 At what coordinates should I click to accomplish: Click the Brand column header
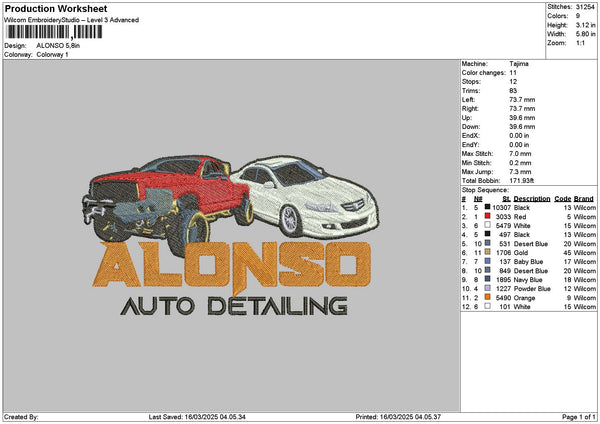(584, 198)
